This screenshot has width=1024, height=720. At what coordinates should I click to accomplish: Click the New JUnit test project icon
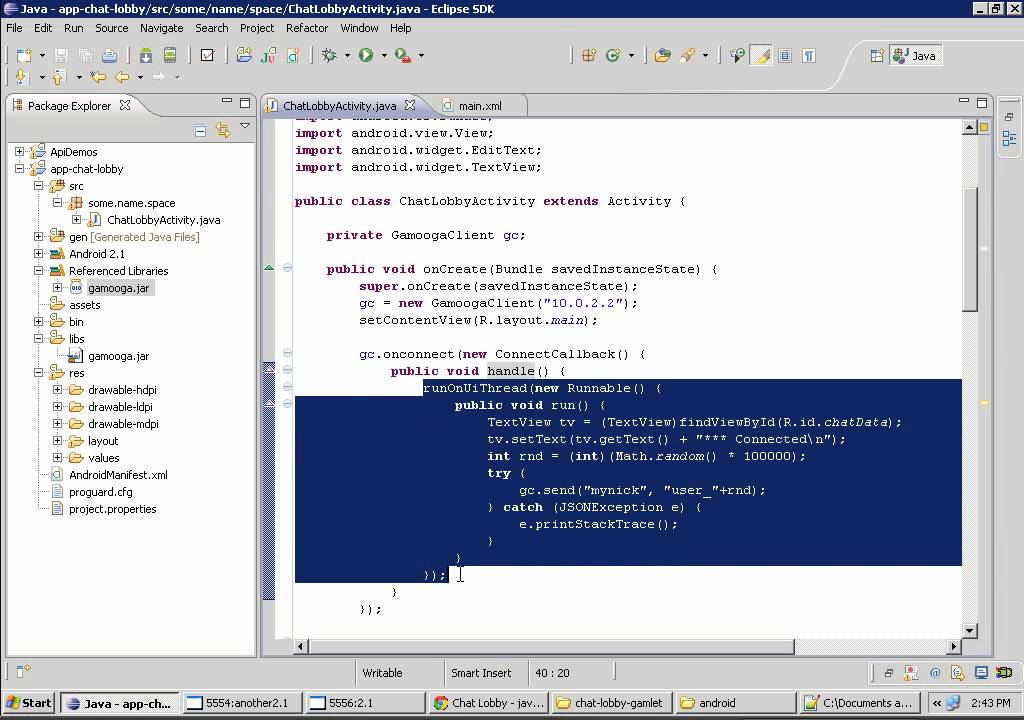click(x=268, y=56)
